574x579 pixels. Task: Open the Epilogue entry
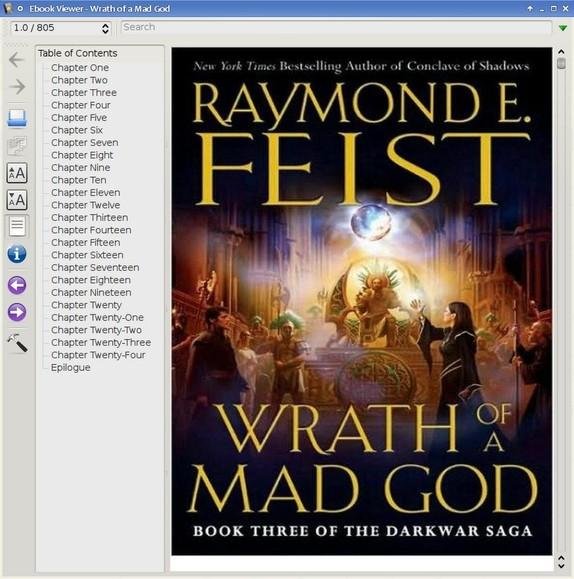click(71, 367)
